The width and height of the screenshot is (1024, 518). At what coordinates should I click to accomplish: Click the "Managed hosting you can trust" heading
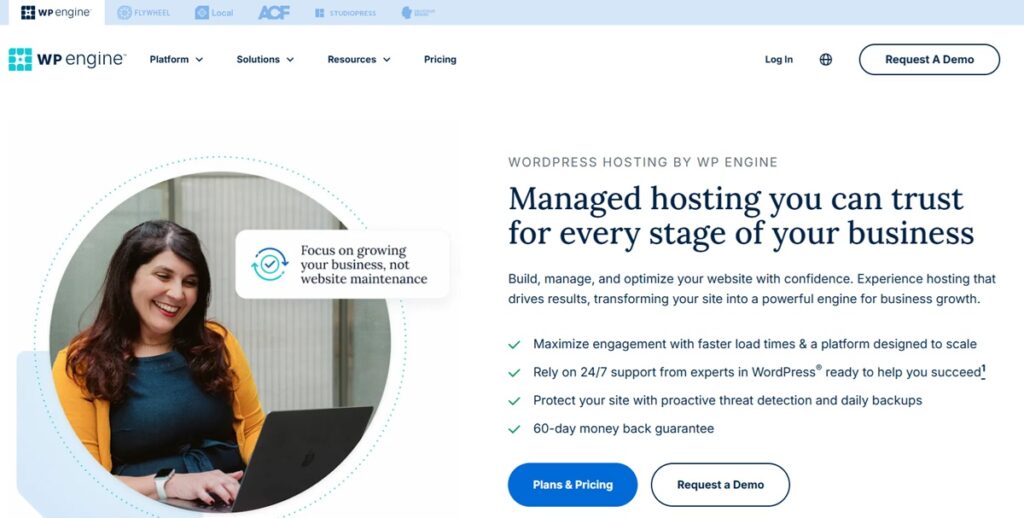[741, 216]
